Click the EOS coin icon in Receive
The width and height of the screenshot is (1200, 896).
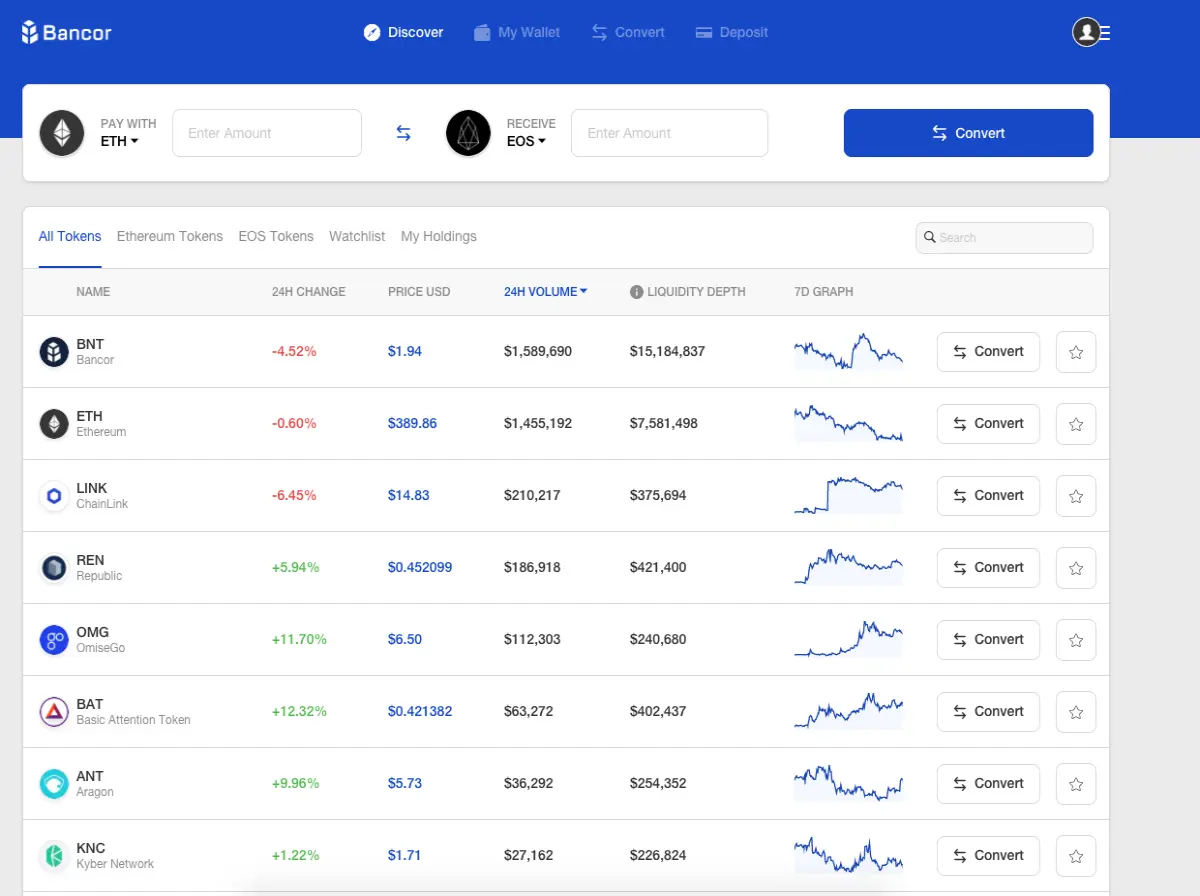pos(468,133)
